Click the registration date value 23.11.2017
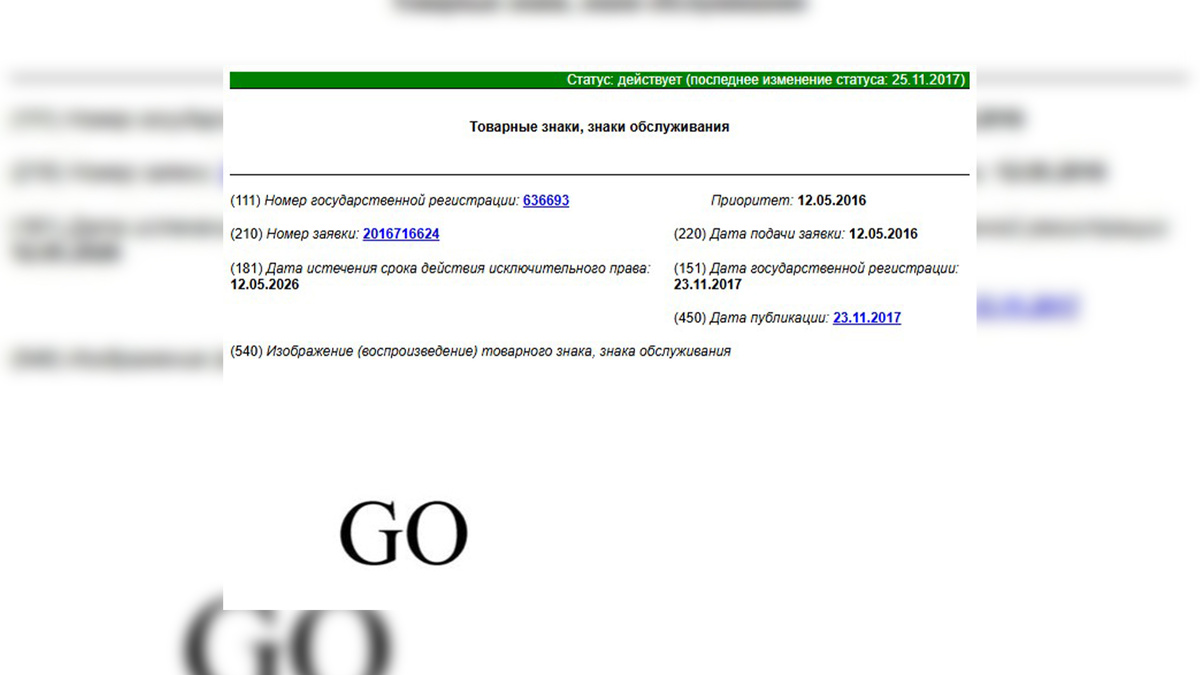Image resolution: width=1200 pixels, height=675 pixels. tap(709, 285)
